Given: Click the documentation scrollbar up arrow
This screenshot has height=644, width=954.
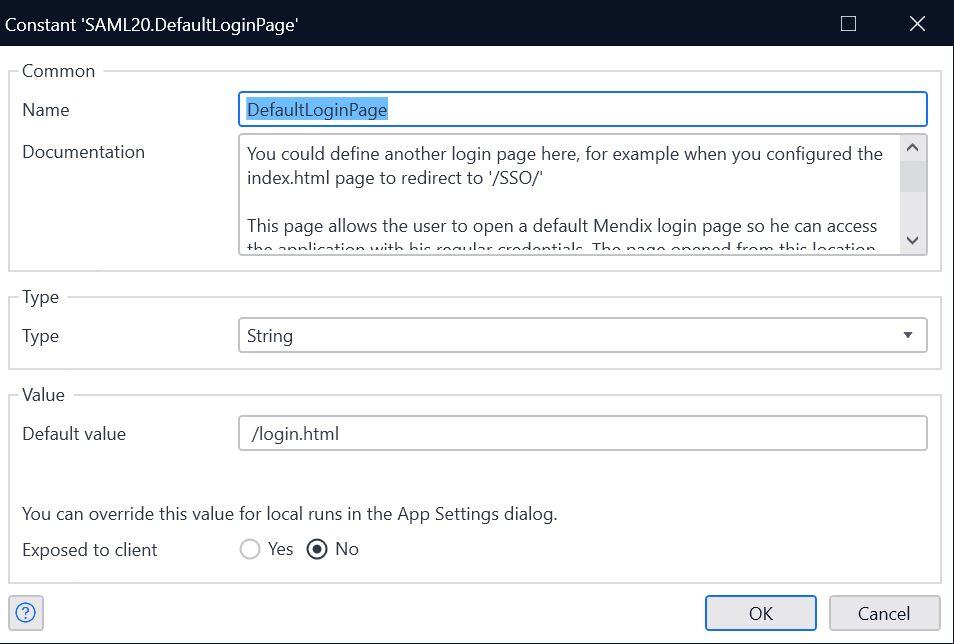Looking at the screenshot, I should 912,146.
